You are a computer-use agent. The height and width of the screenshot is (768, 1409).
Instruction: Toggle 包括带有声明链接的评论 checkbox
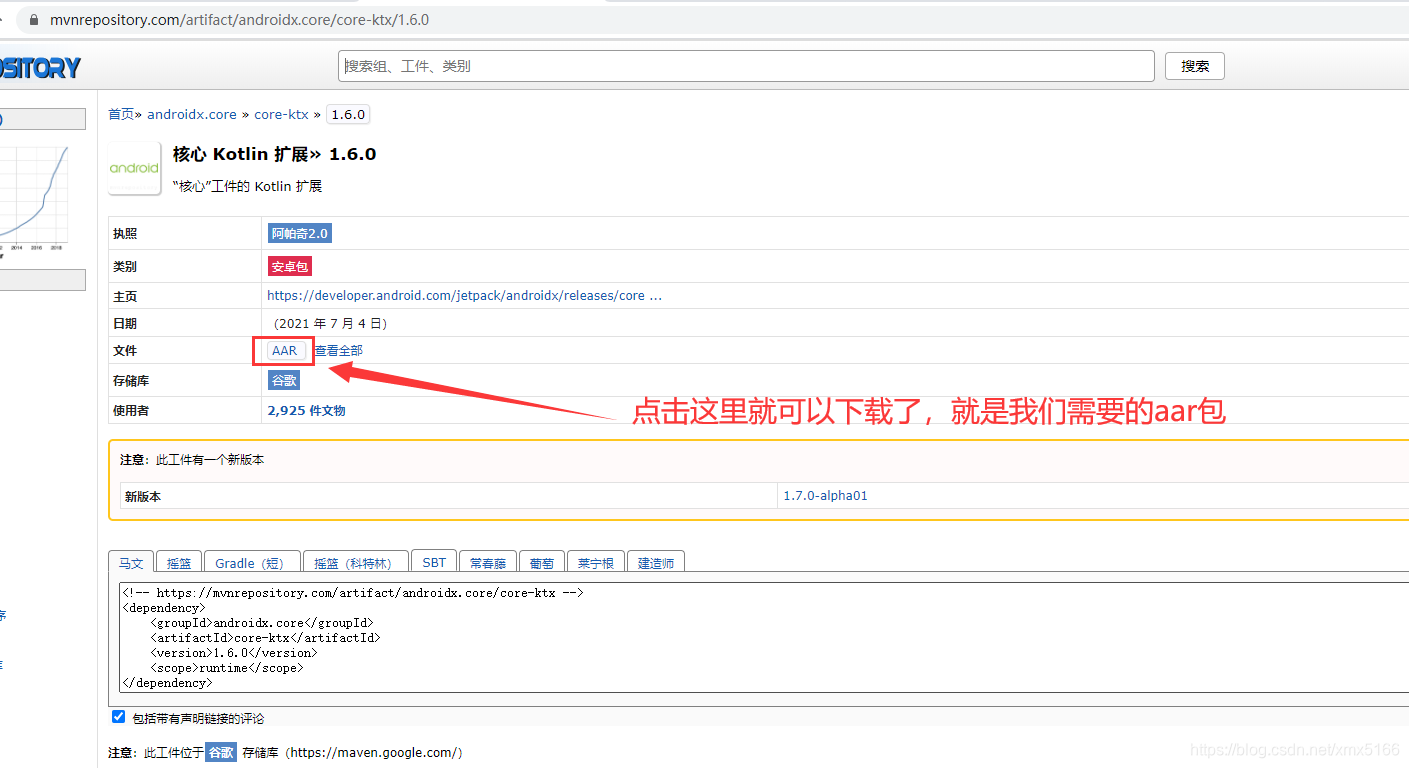119,717
